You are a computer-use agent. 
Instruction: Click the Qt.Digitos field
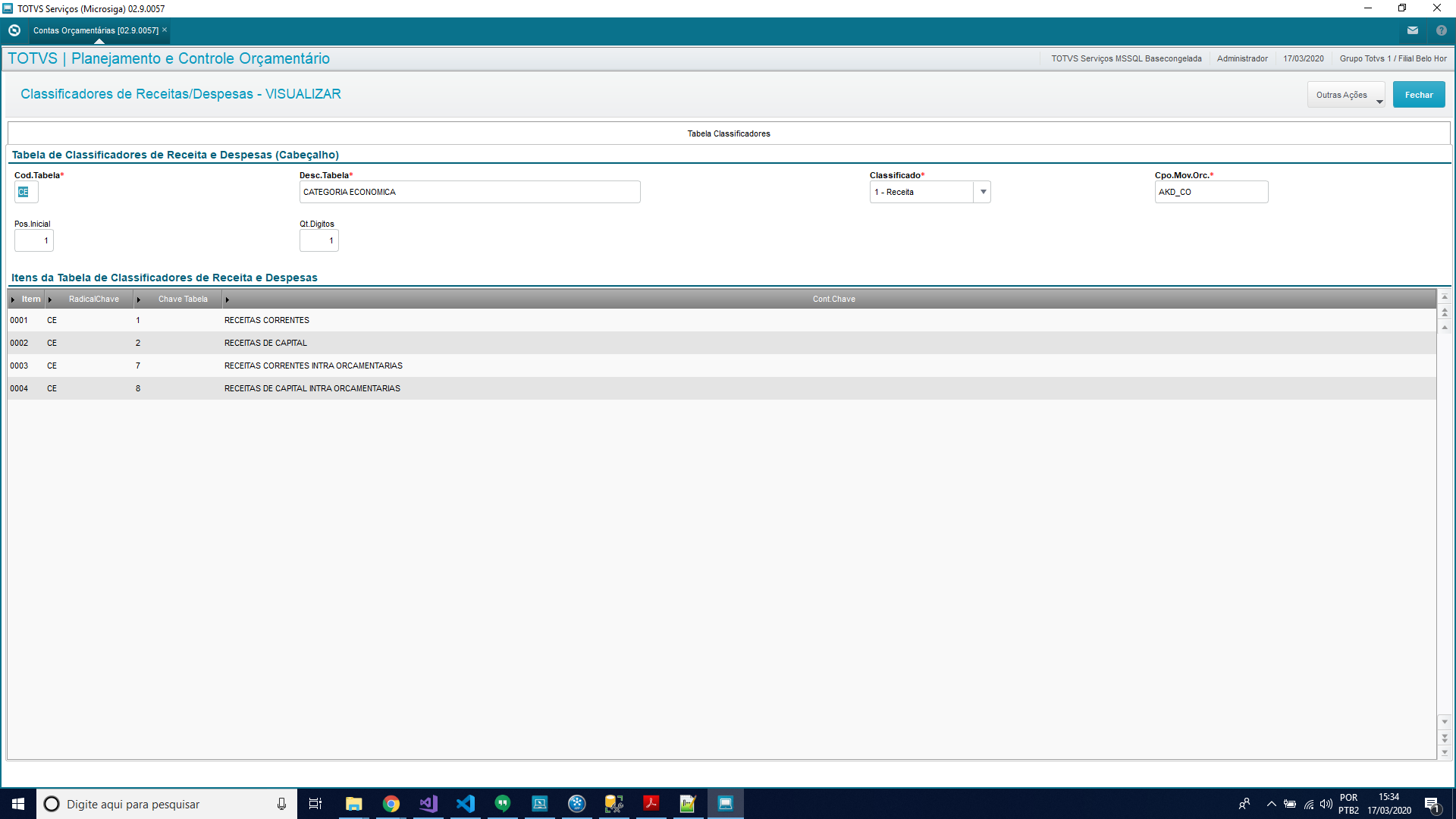[319, 240]
